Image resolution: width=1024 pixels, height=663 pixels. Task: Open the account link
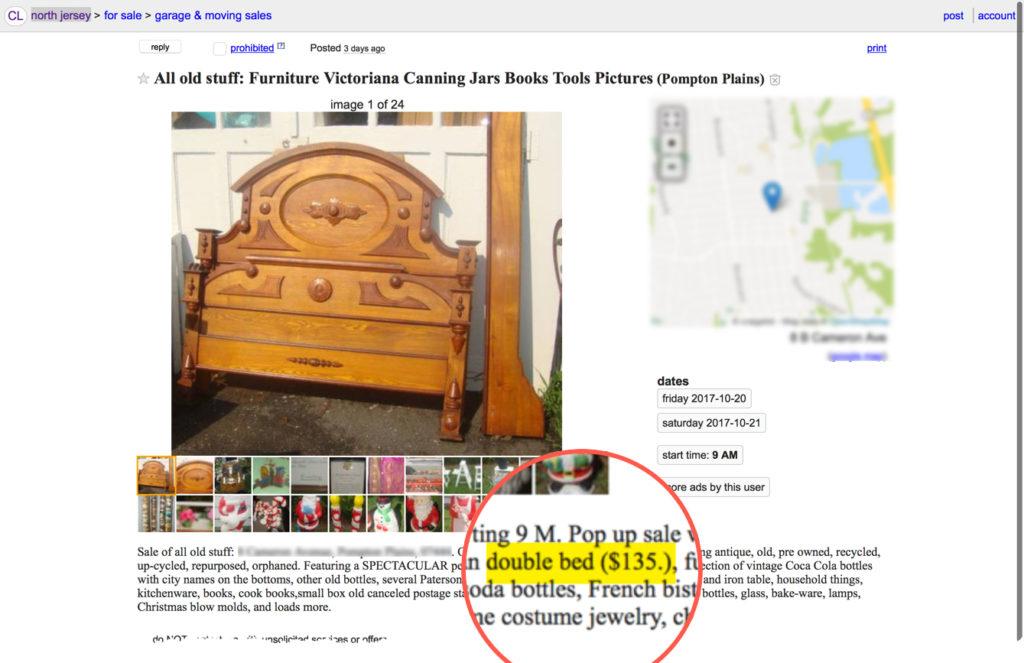click(996, 16)
